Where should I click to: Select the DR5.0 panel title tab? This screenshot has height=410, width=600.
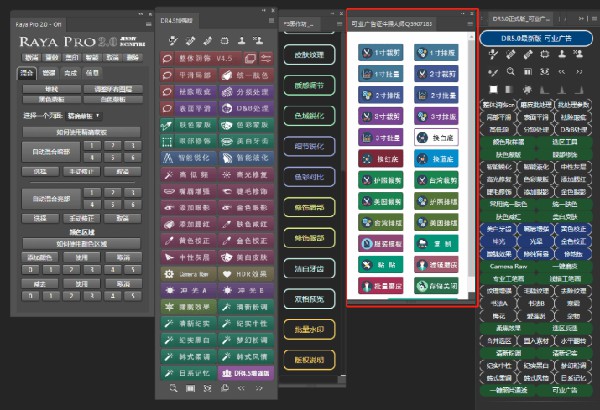click(521, 18)
